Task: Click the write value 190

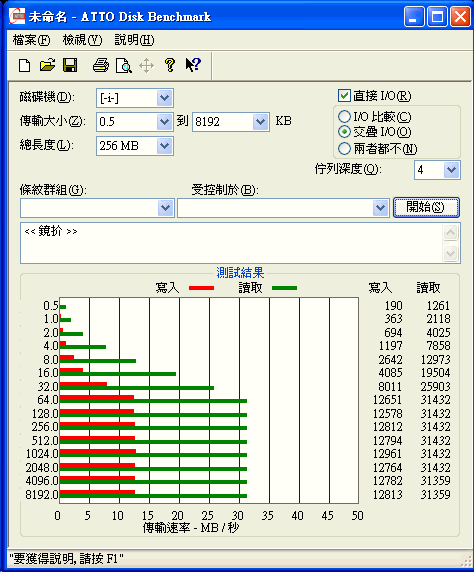Action: [393, 305]
